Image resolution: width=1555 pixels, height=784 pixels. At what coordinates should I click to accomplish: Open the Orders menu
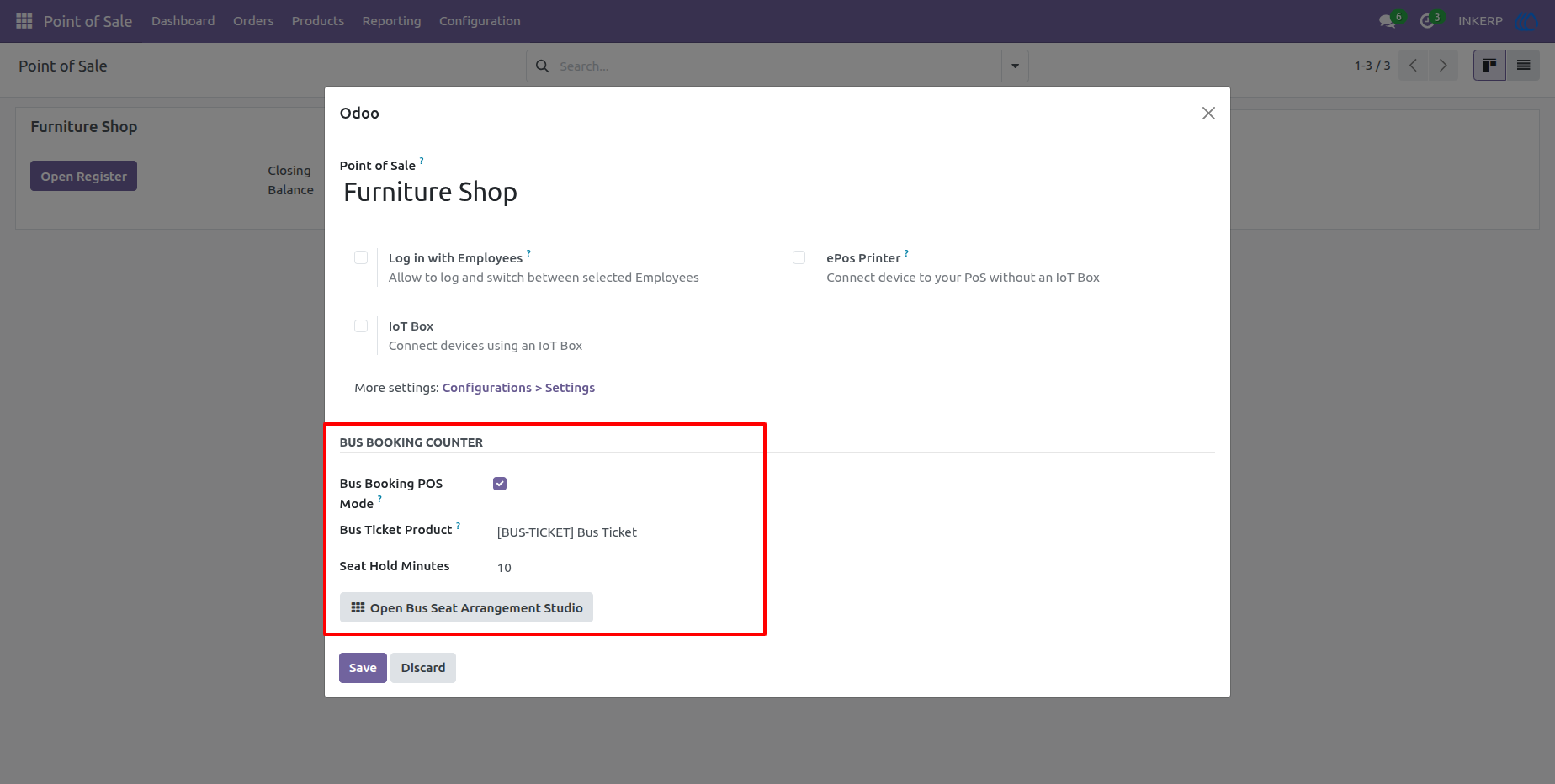coord(253,21)
